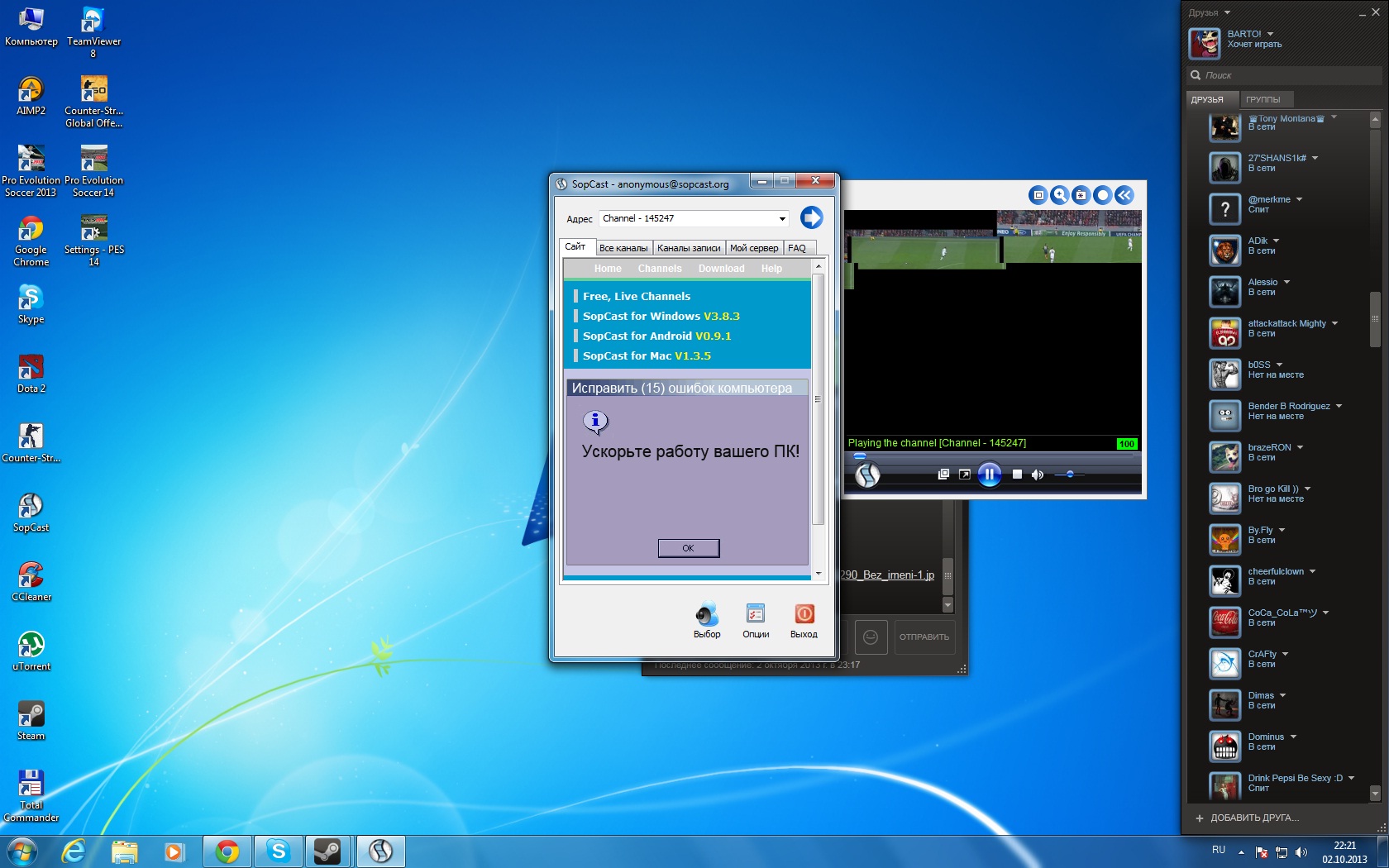This screenshot has height=868, width=1389.
Task: Click the playback seek bar in the player
Action: click(993, 455)
